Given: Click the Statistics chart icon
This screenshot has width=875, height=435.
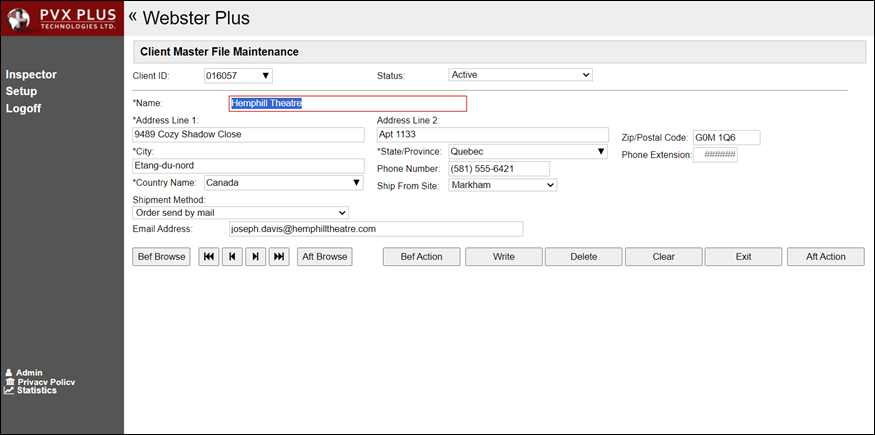Looking at the screenshot, I should (x=9, y=390).
